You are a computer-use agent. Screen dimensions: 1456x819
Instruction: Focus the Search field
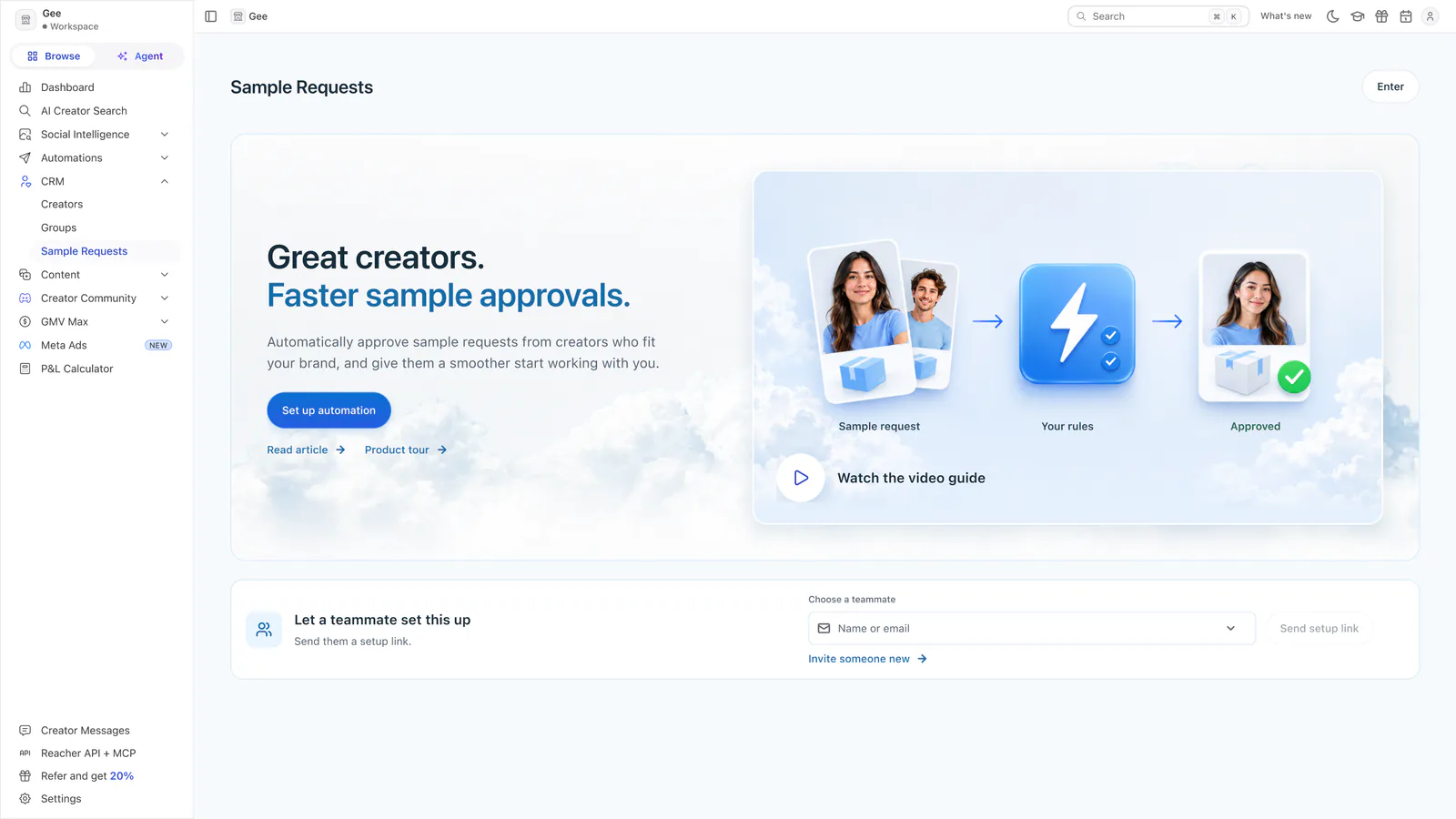1158,16
